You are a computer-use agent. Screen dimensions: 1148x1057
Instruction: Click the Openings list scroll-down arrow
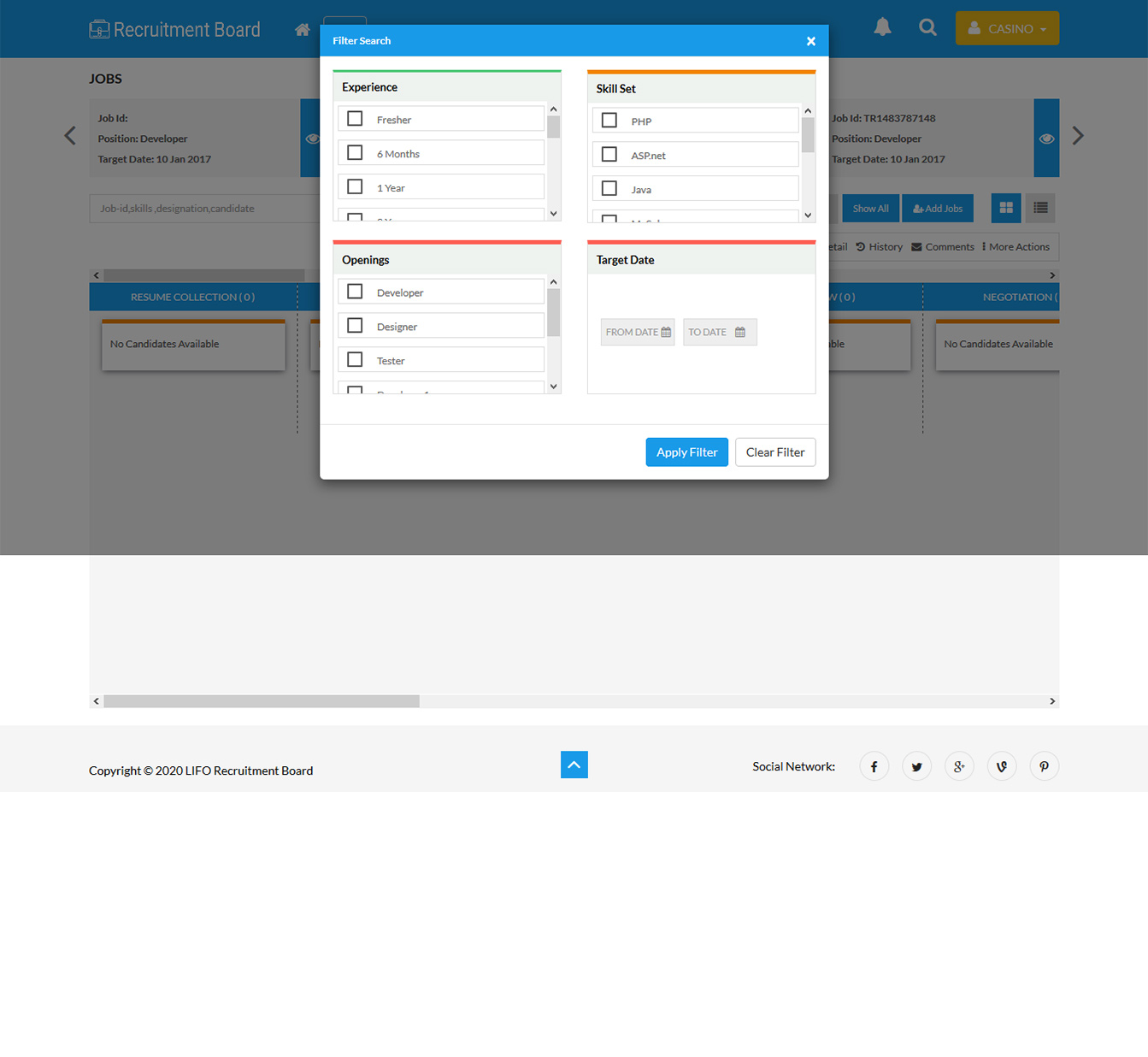554,387
